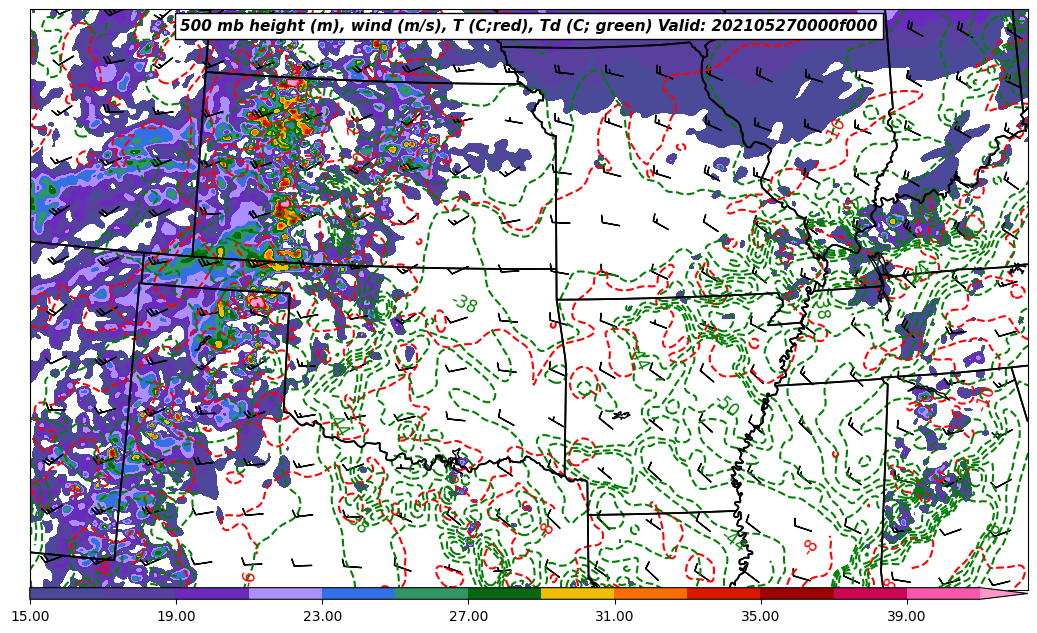Image resolution: width=1037 pixels, height=633 pixels.
Task: Select the 31.00 colorbar tick label
Action: (x=615, y=616)
